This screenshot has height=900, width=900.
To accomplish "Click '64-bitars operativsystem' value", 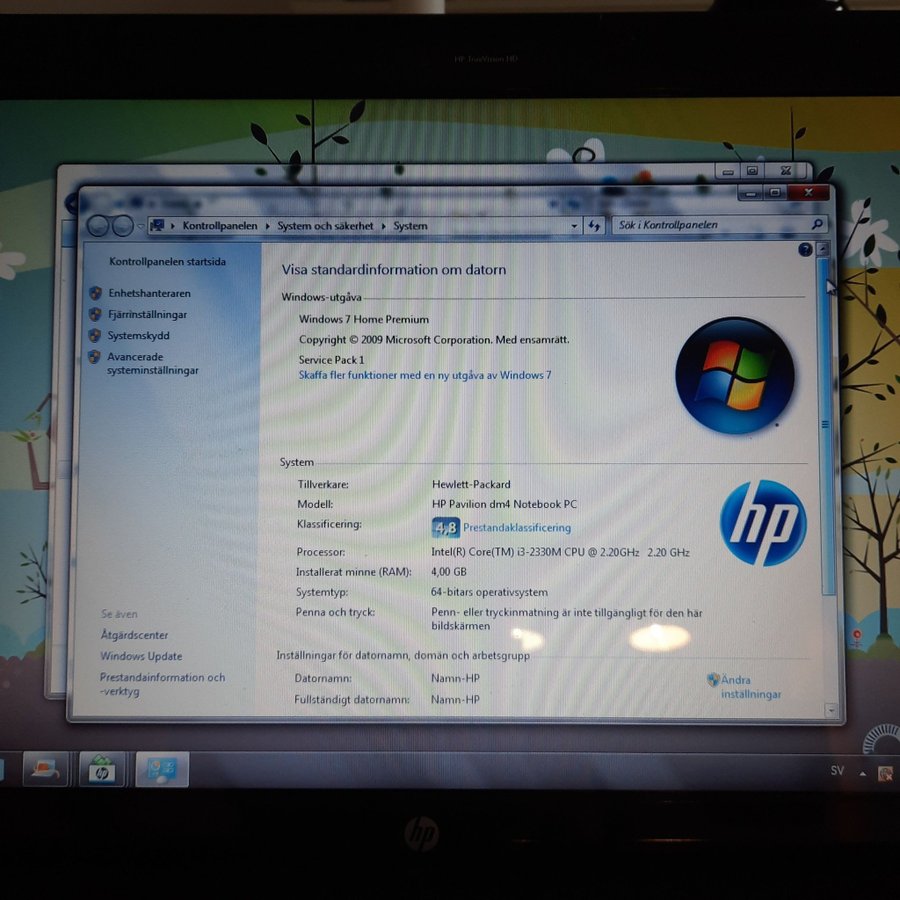I will tap(489, 592).
